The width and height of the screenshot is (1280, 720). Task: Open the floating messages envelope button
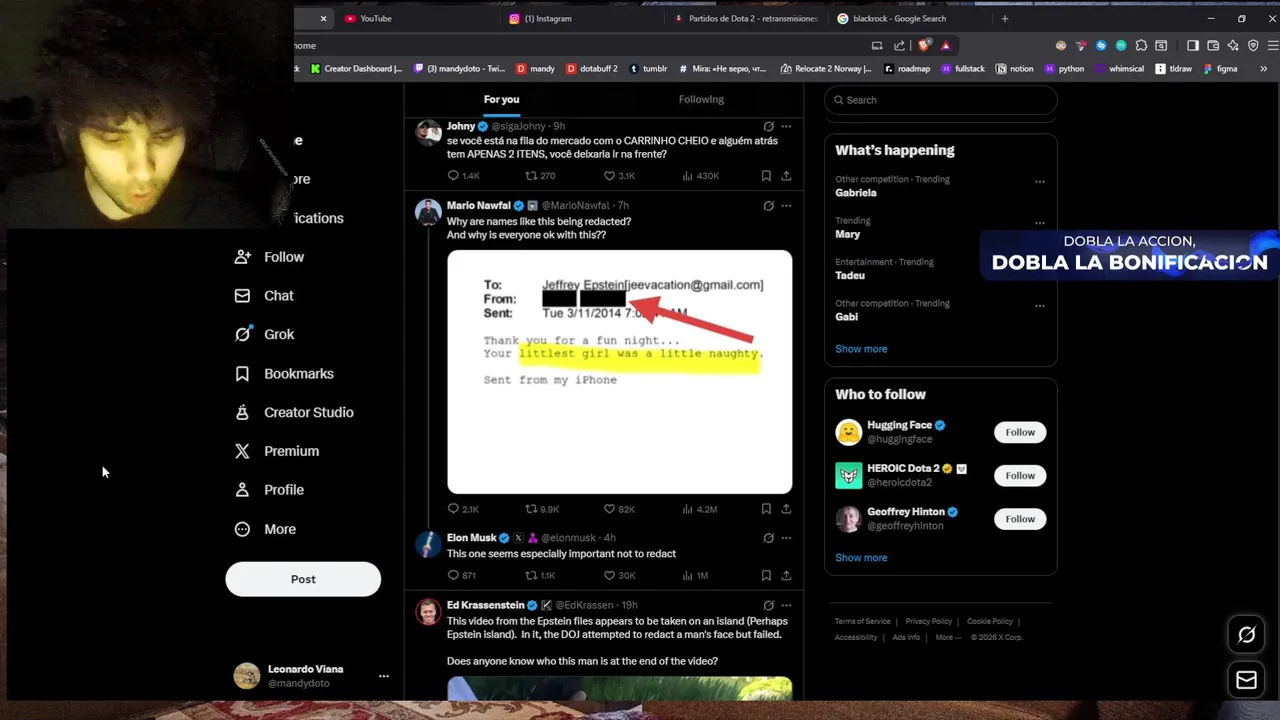click(x=1246, y=680)
